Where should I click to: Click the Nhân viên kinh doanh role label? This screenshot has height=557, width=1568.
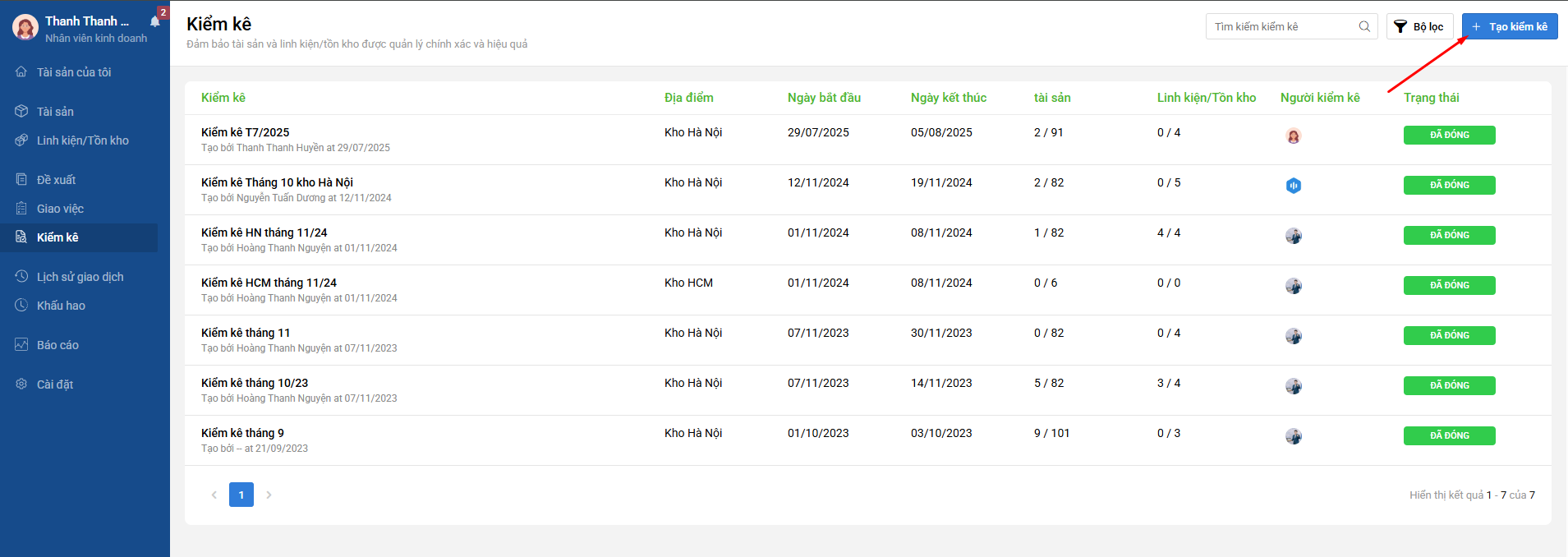point(96,39)
